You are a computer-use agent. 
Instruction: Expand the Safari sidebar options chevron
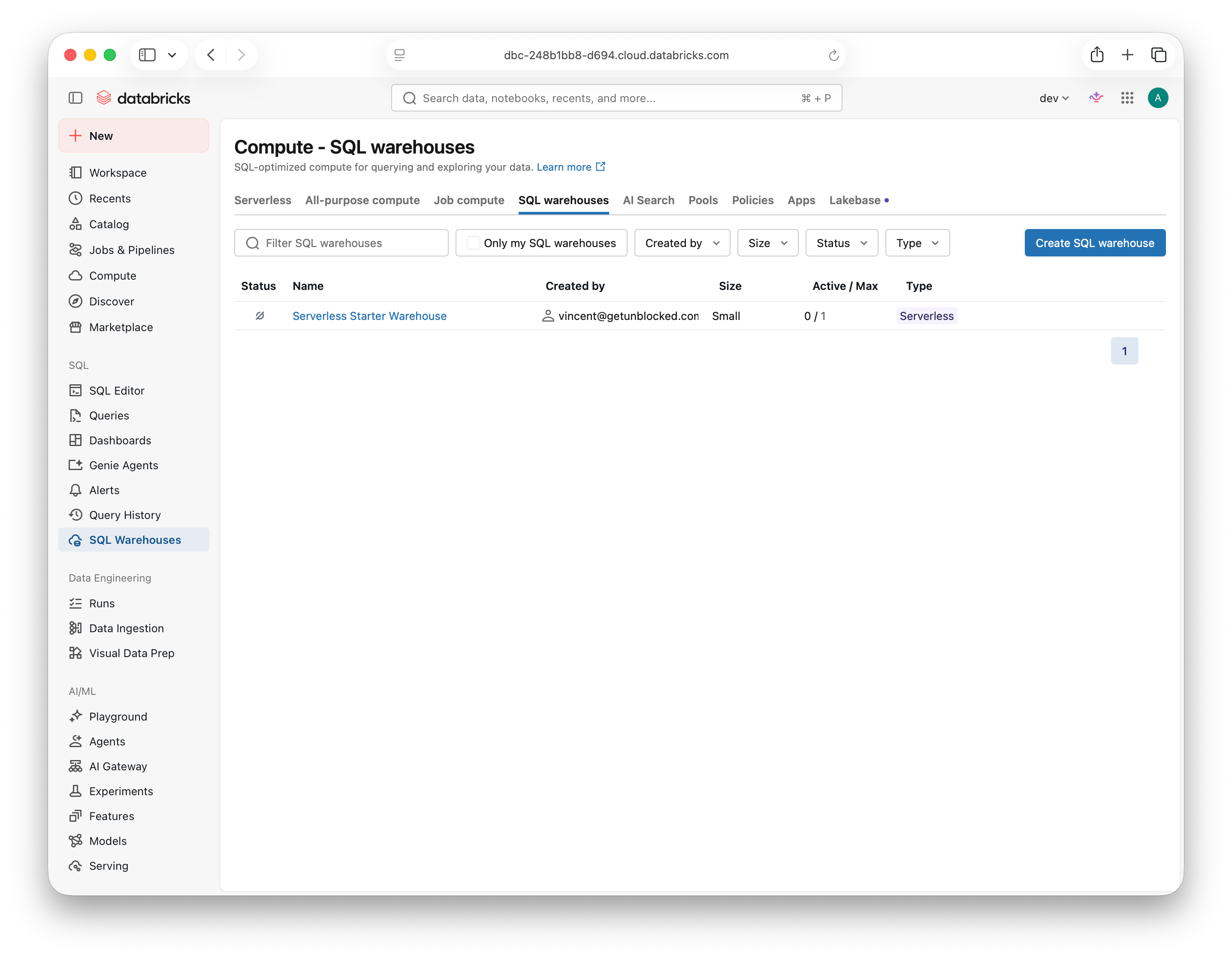172,55
